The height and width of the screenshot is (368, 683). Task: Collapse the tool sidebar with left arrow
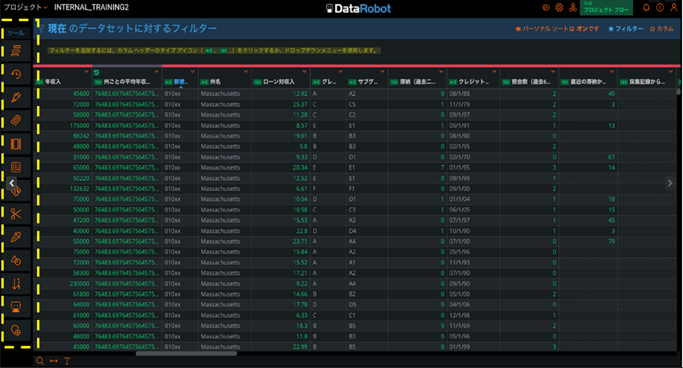(x=12, y=183)
